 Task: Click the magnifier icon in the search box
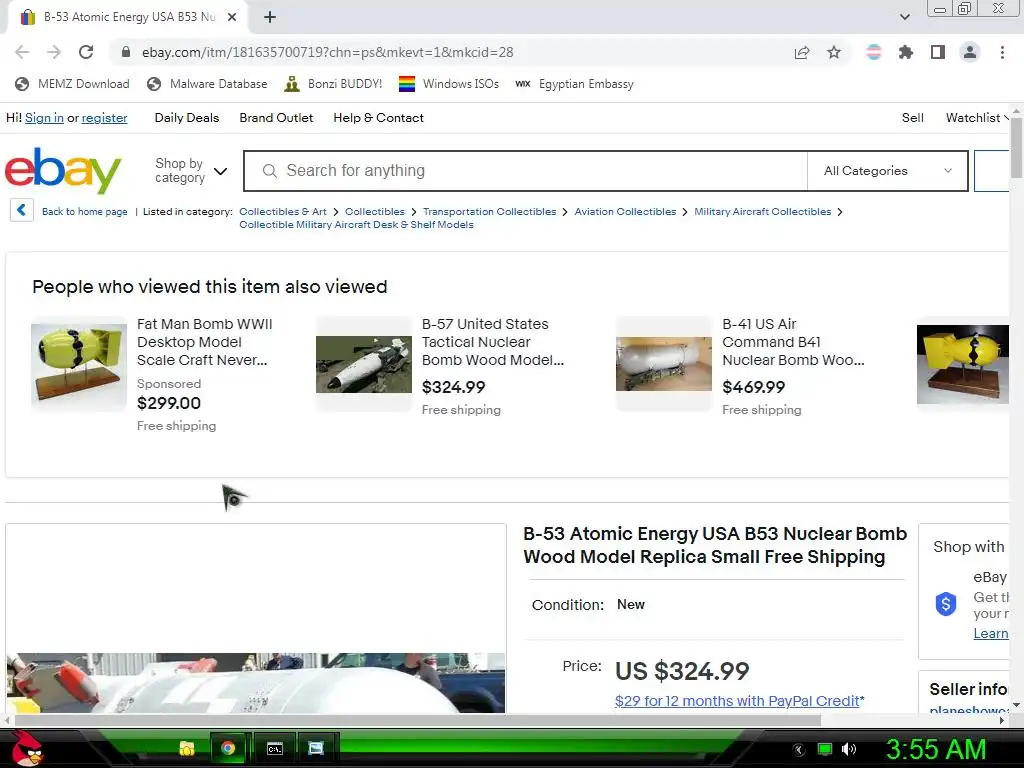pyautogui.click(x=269, y=171)
